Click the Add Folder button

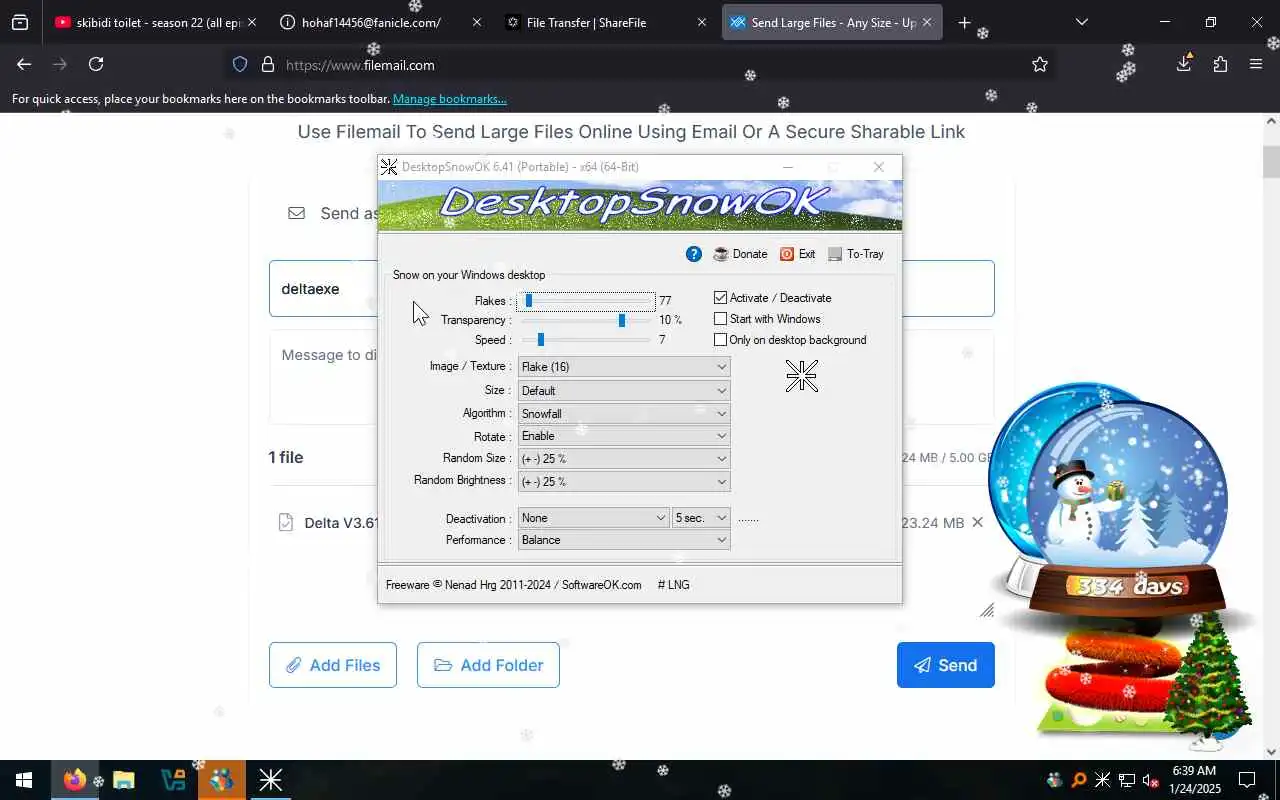pos(488,665)
